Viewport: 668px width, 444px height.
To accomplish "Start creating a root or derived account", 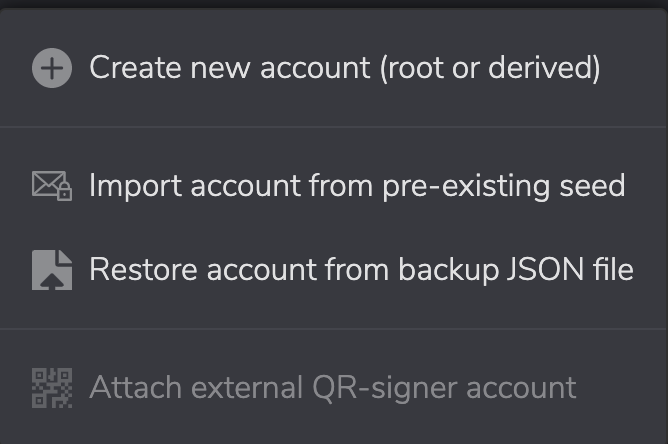I will (334, 68).
